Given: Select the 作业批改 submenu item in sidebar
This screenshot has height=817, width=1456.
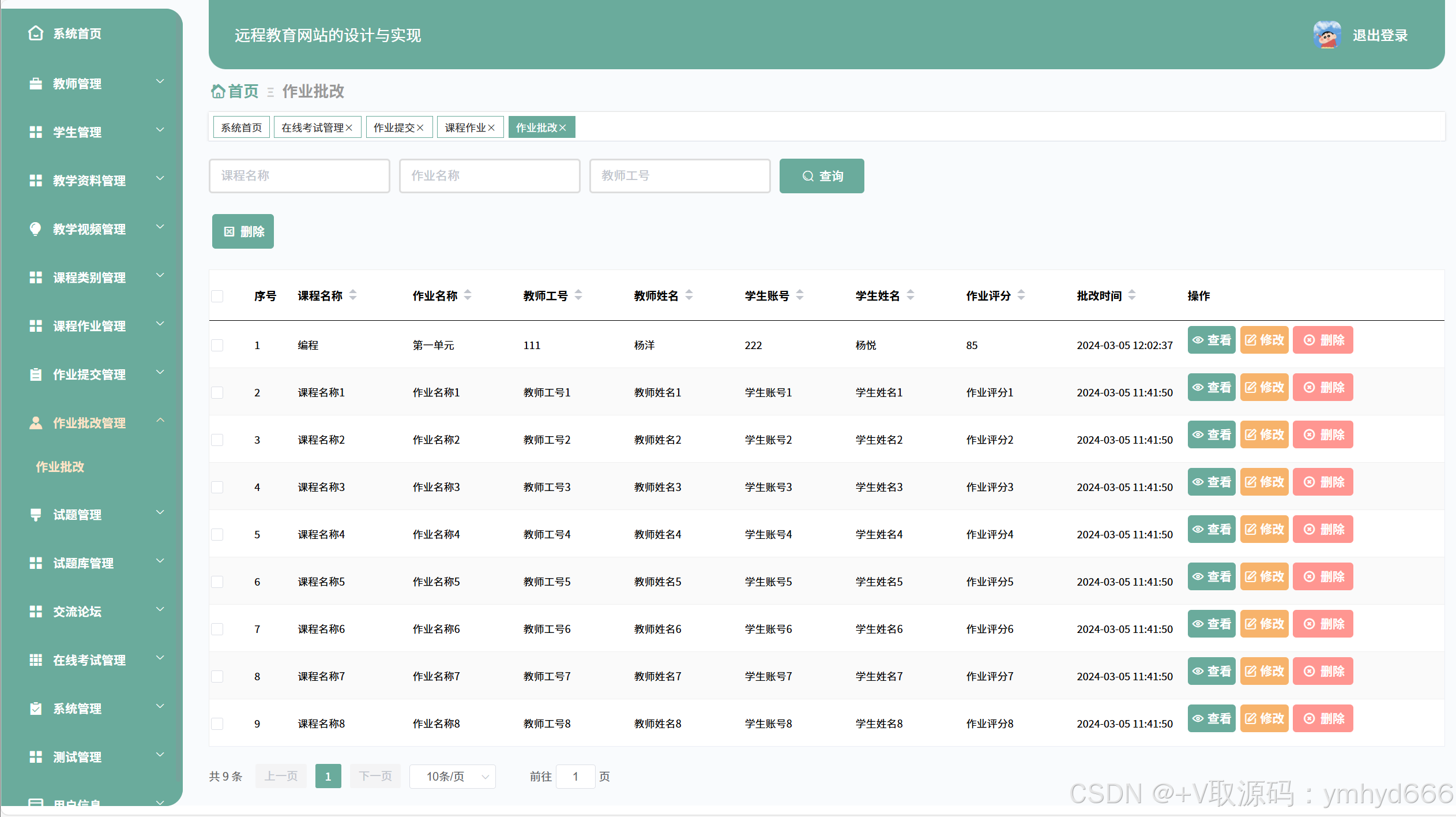Looking at the screenshot, I should coord(60,467).
